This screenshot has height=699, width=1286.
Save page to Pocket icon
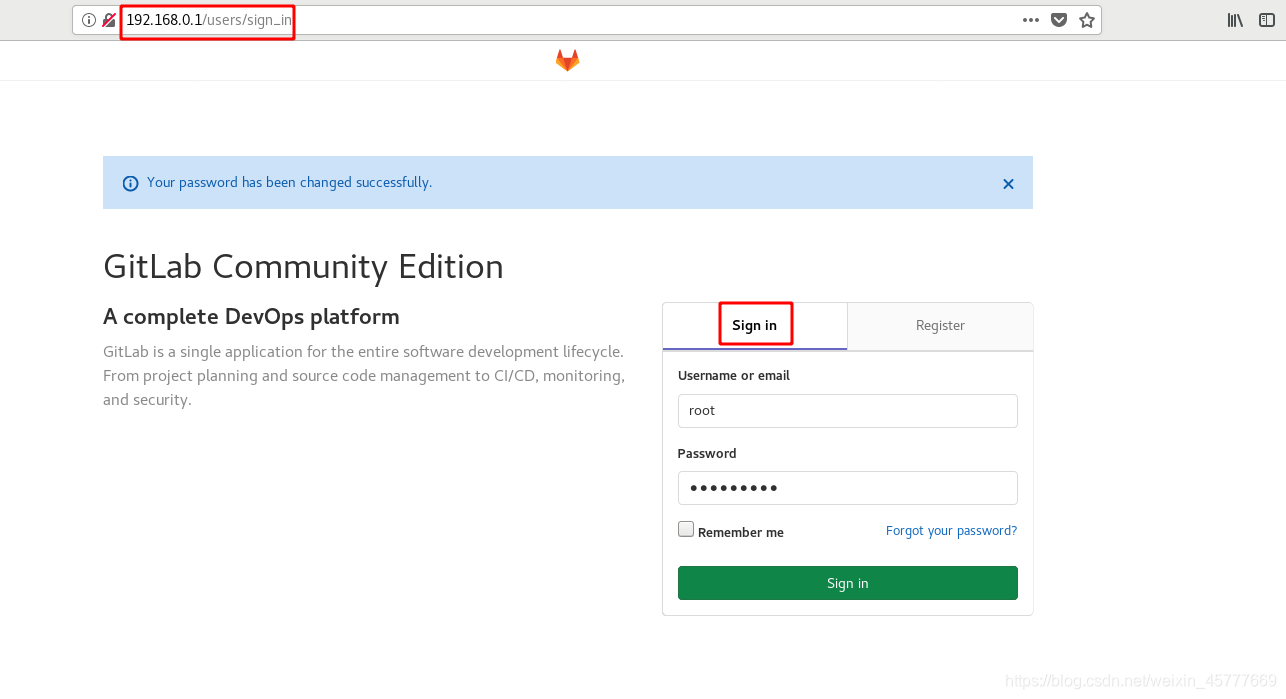click(1059, 20)
